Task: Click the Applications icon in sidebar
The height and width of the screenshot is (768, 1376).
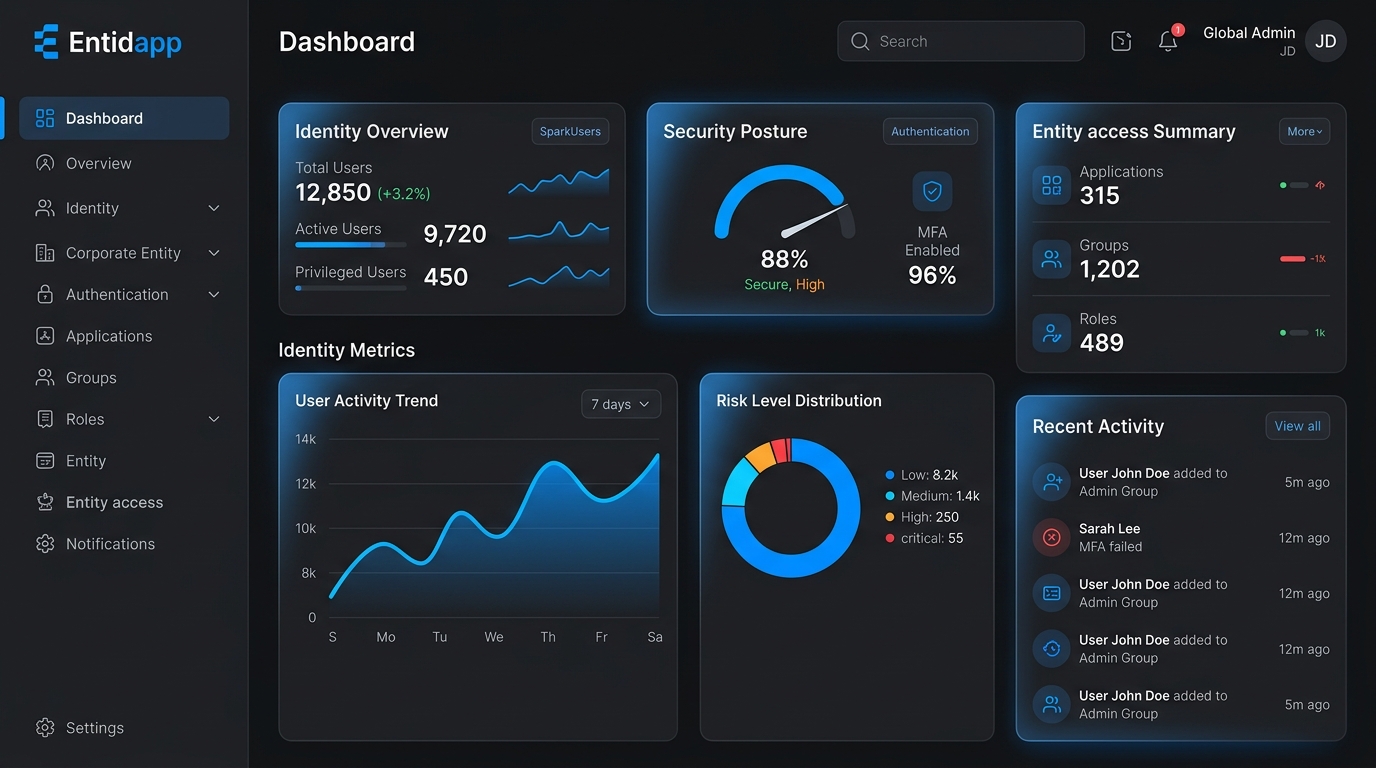Action: tap(45, 336)
